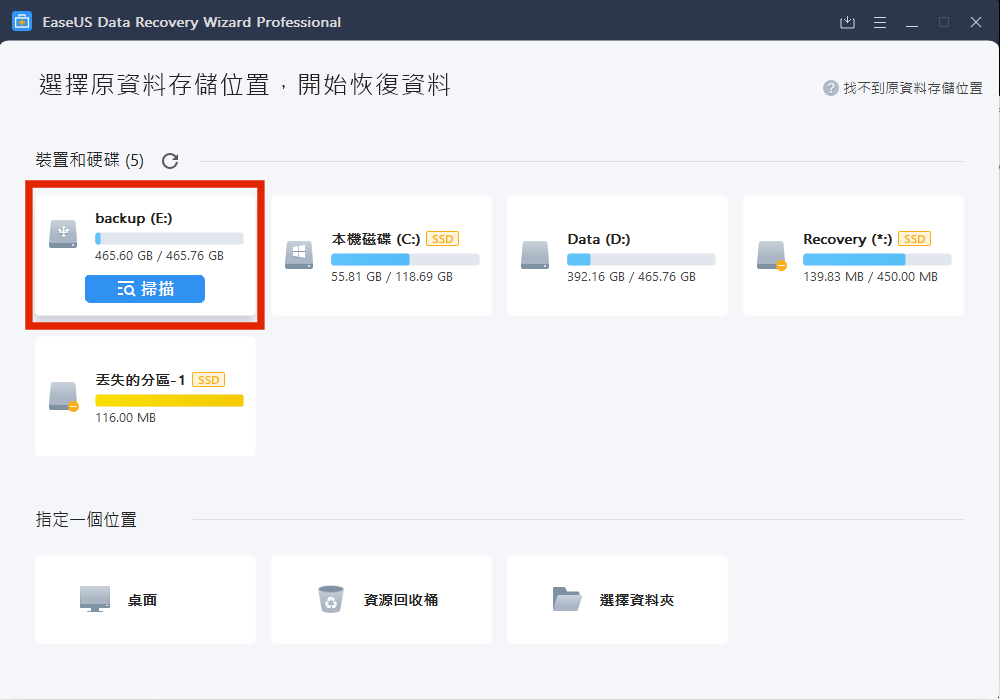Open the import scan session icon in title bar
Image resolution: width=1000 pixels, height=700 pixels.
tap(847, 22)
